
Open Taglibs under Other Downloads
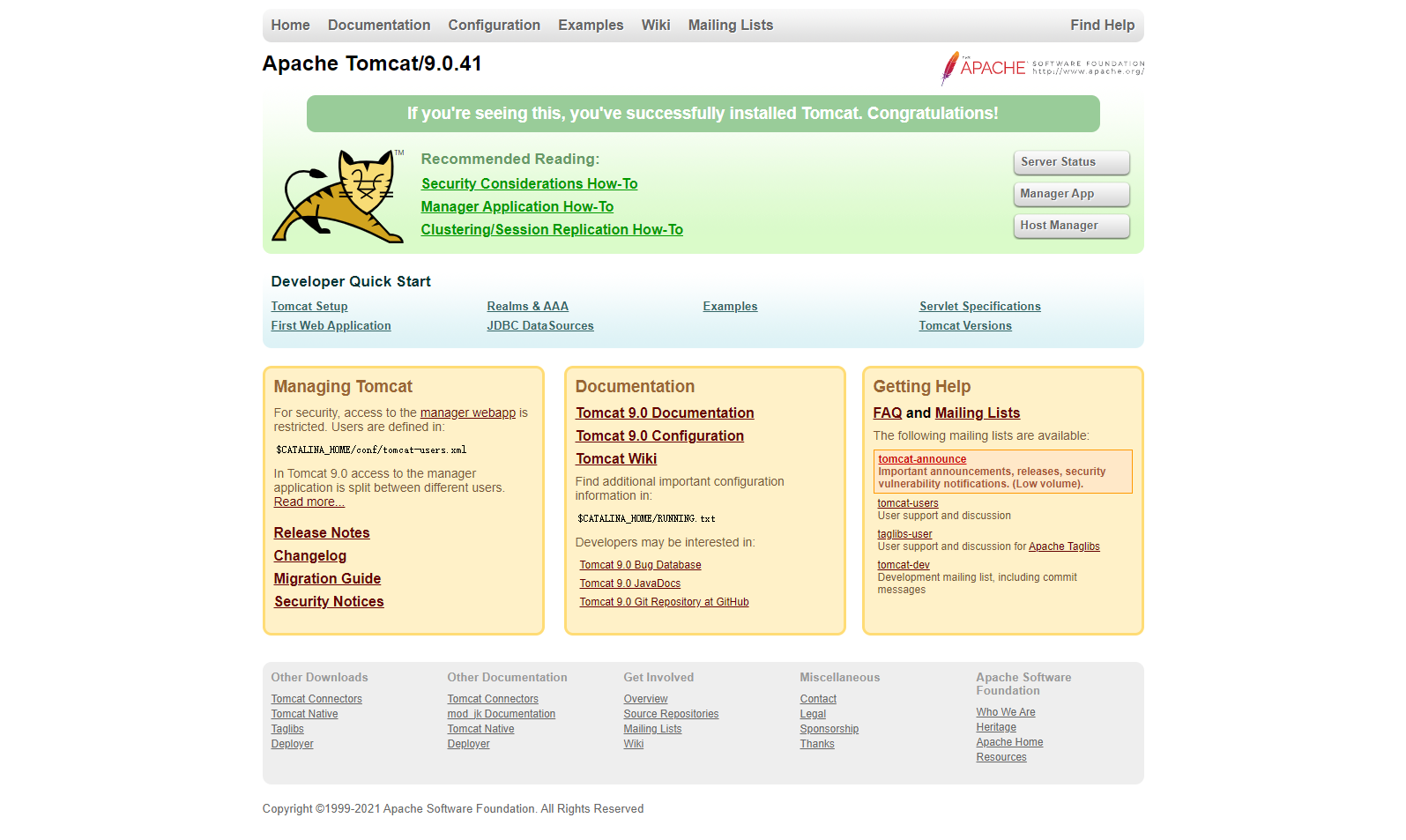[x=287, y=729]
